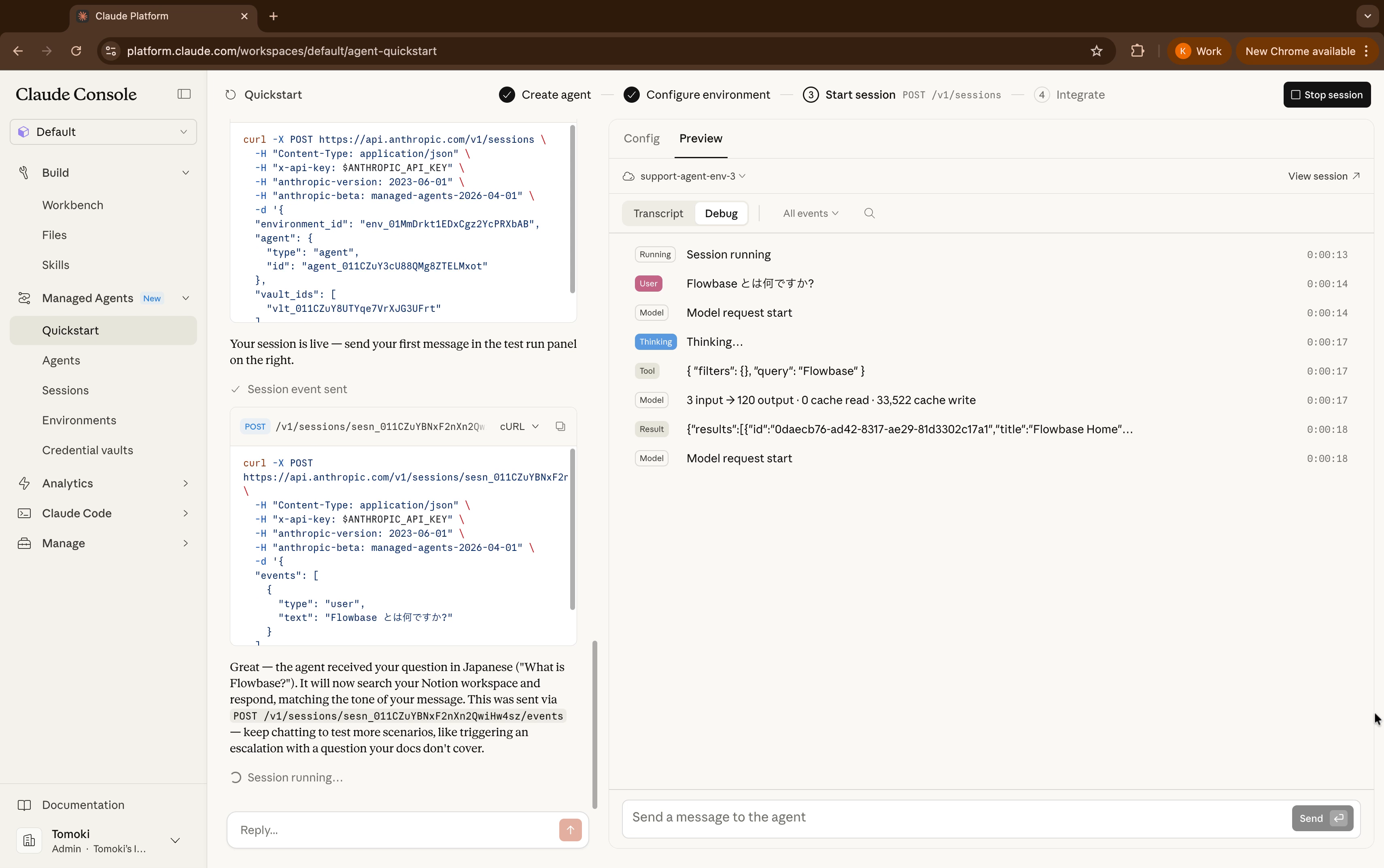Click the Build wrench icon
Screen dimensions: 1384x868
coord(23,173)
